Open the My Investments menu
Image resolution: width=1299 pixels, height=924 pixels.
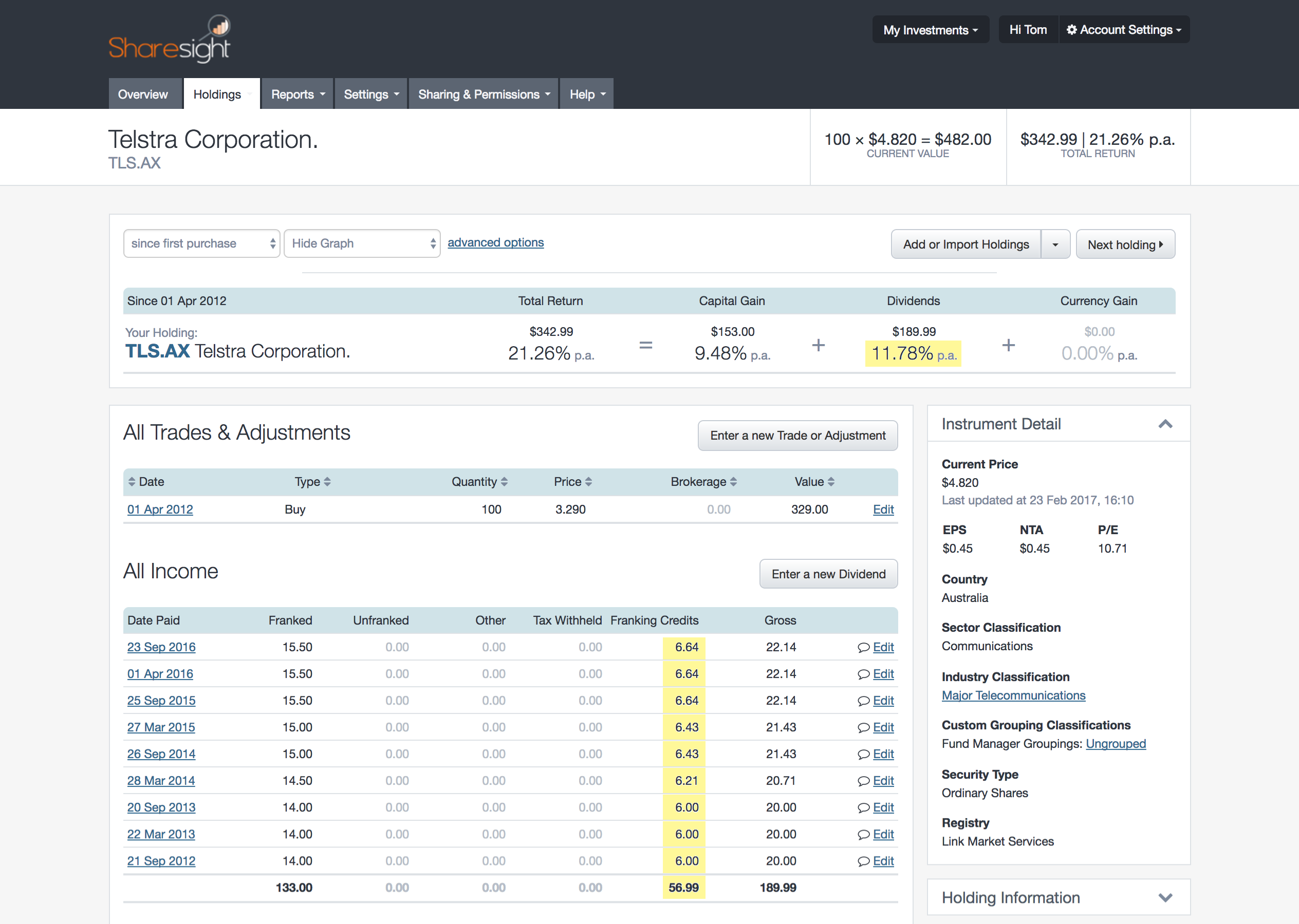(x=931, y=30)
